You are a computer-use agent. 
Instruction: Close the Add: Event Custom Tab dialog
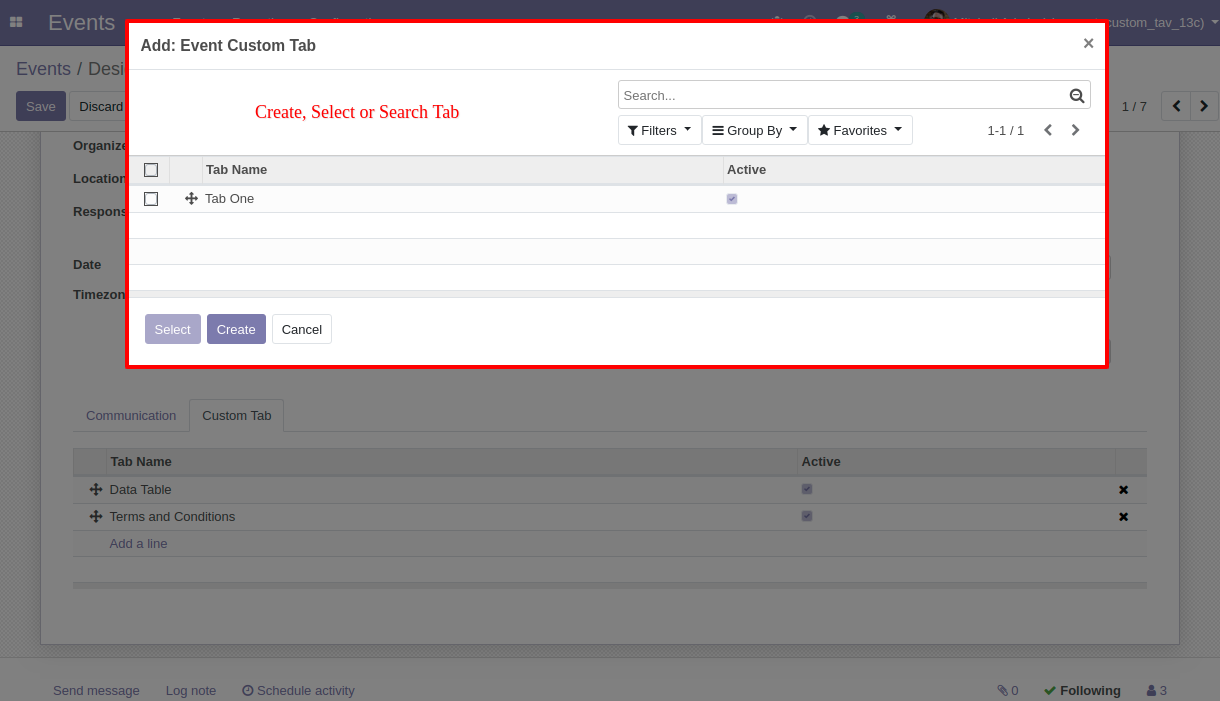point(1088,43)
